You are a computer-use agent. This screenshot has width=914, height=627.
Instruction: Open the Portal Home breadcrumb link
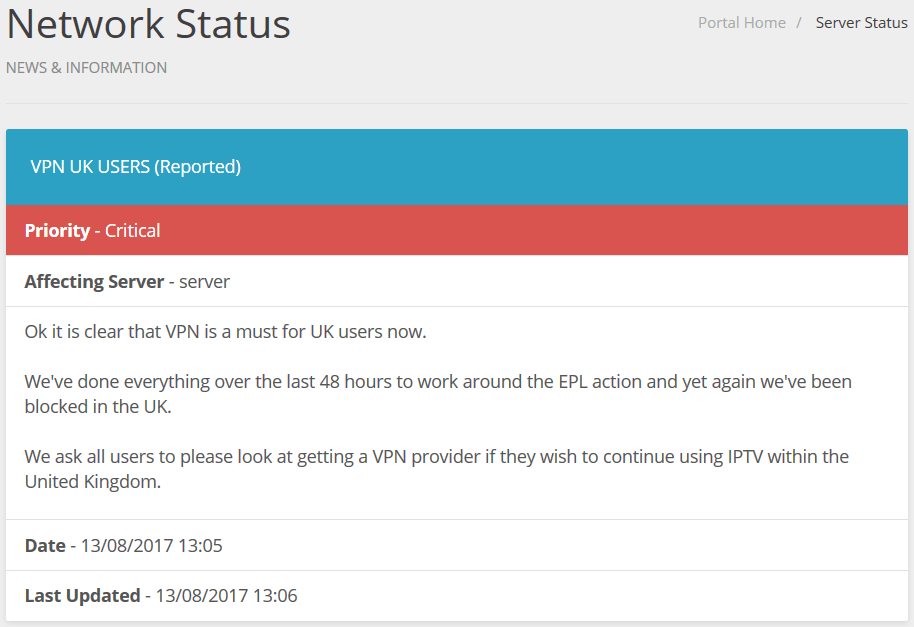click(x=741, y=23)
